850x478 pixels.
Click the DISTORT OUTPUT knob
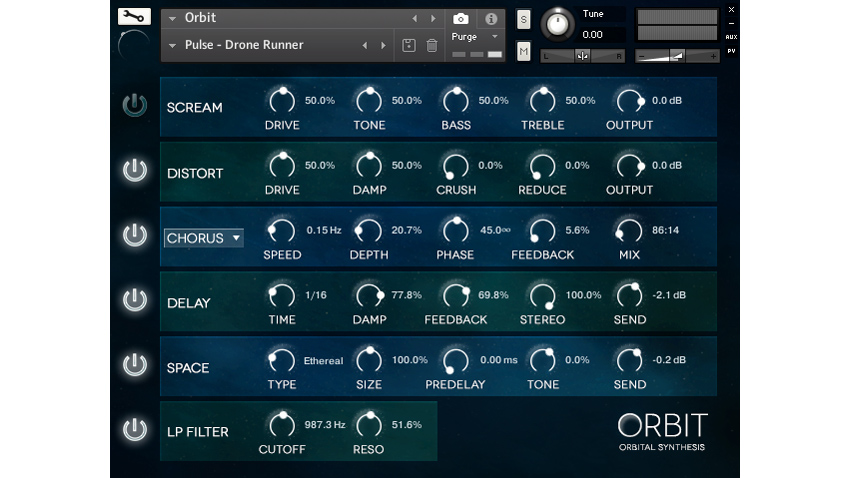[x=629, y=166]
